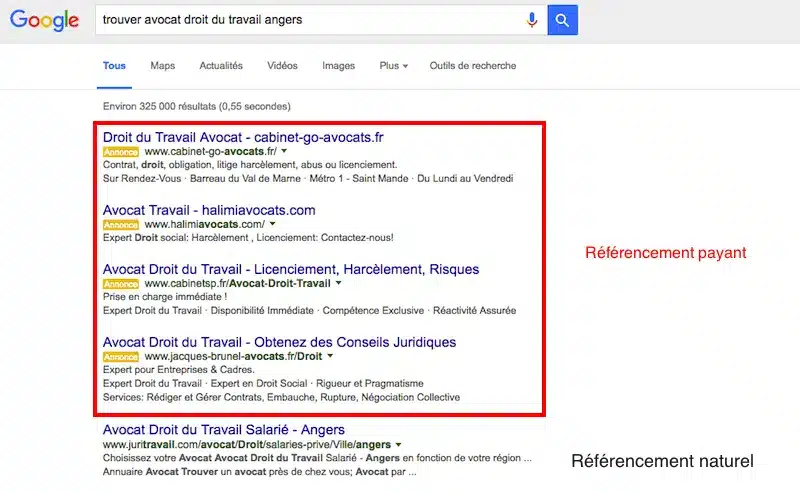Open the cabinet-go-avocats.fr ad title link

click(x=243, y=136)
